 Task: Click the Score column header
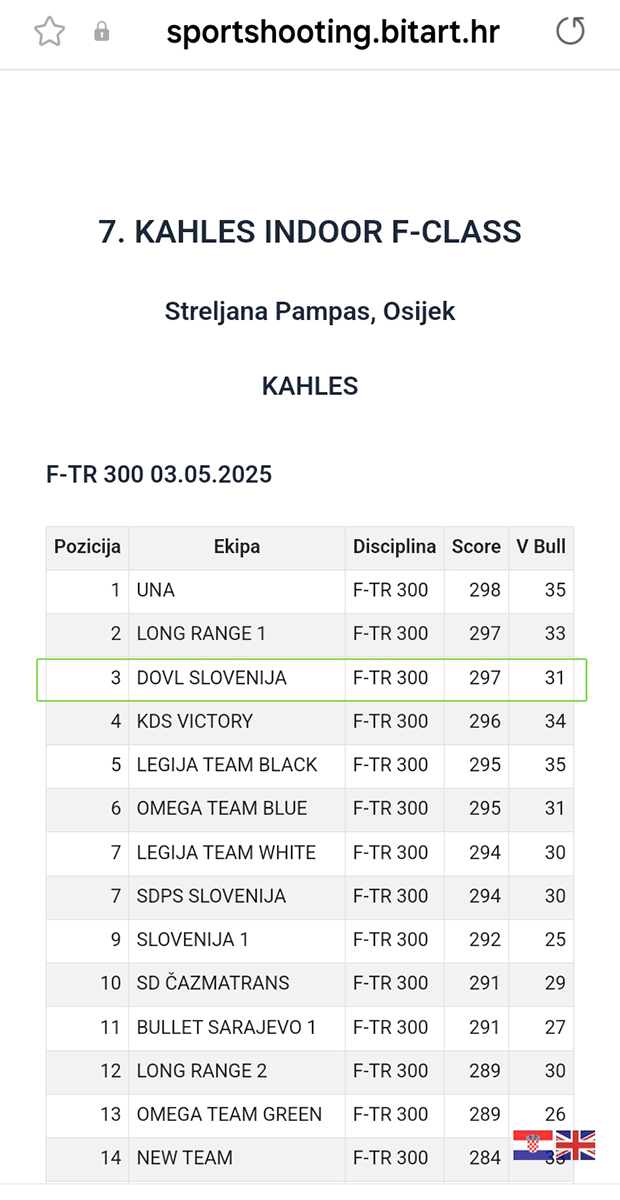476,547
